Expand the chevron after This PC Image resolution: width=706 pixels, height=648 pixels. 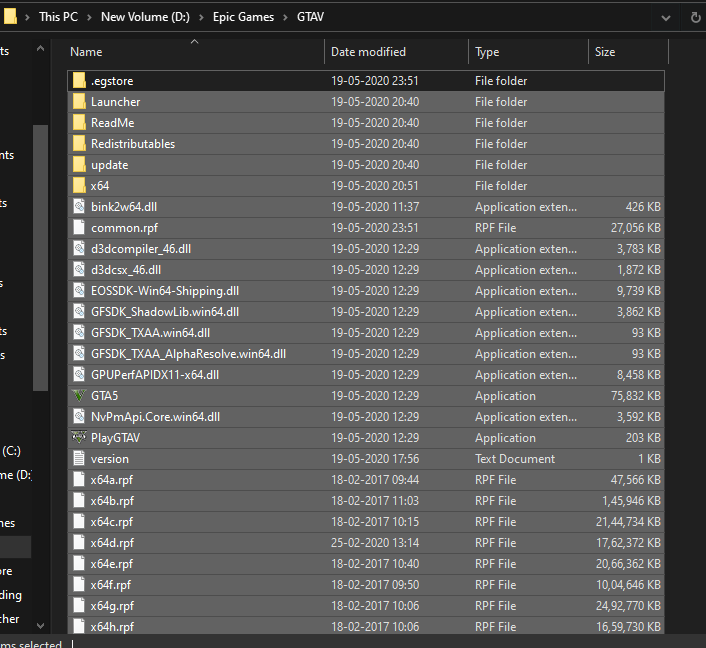point(89,17)
